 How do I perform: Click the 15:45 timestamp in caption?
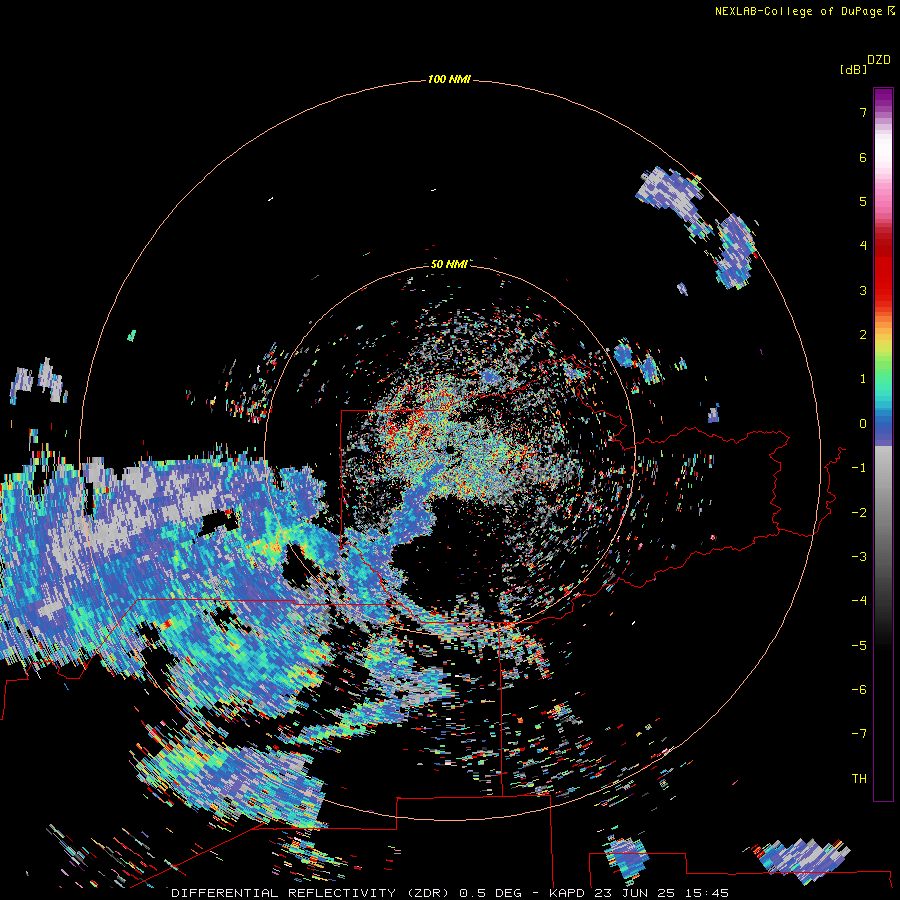coord(709,893)
